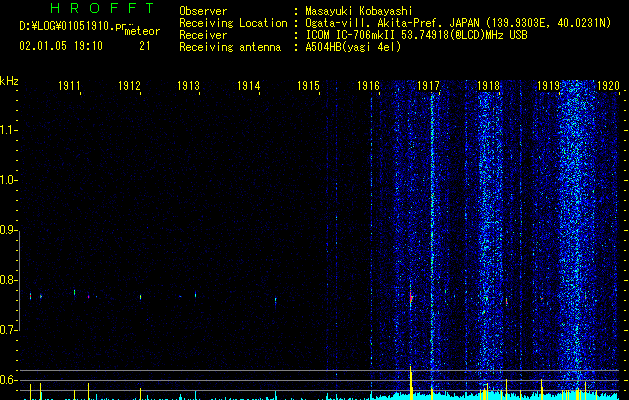This screenshot has width=629, height=400.
Task: Click the 1911 time marker
Action: [69, 85]
